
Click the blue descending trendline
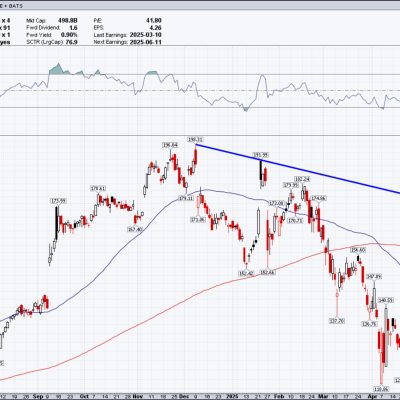pos(298,169)
